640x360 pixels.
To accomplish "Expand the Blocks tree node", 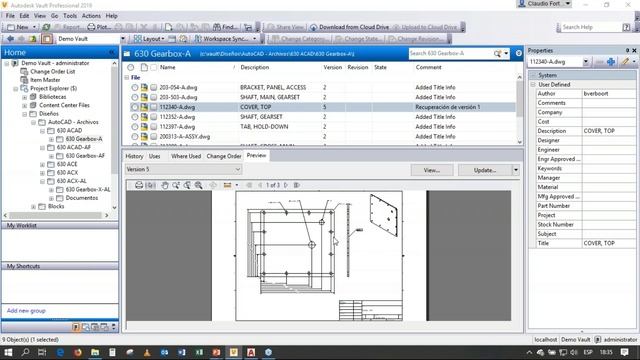I will tap(33, 207).
